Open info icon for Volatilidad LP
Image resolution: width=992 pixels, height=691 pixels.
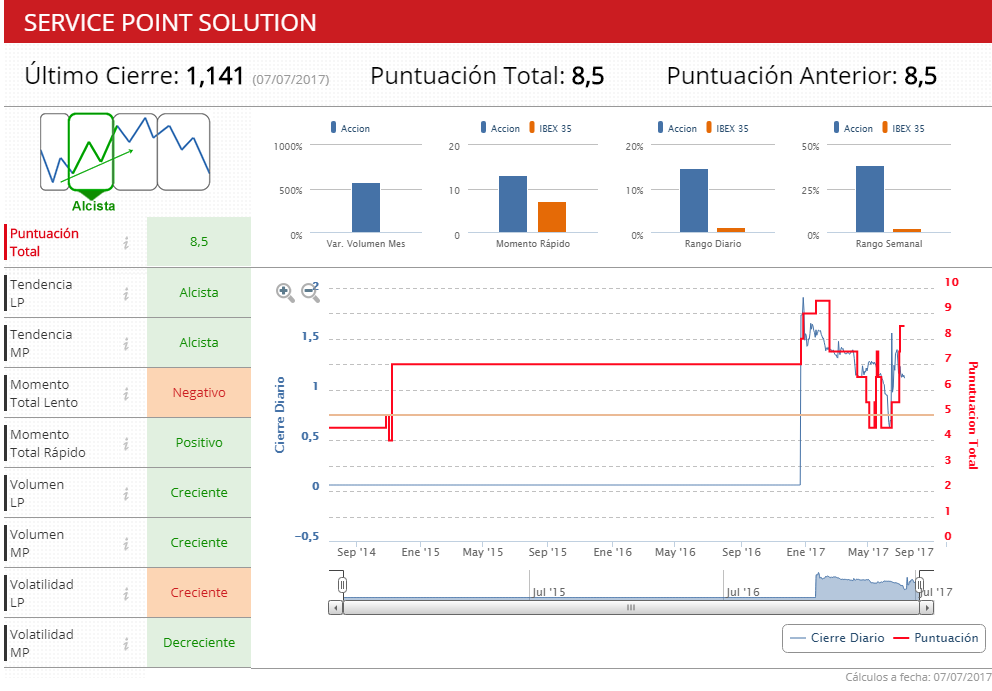[x=126, y=594]
